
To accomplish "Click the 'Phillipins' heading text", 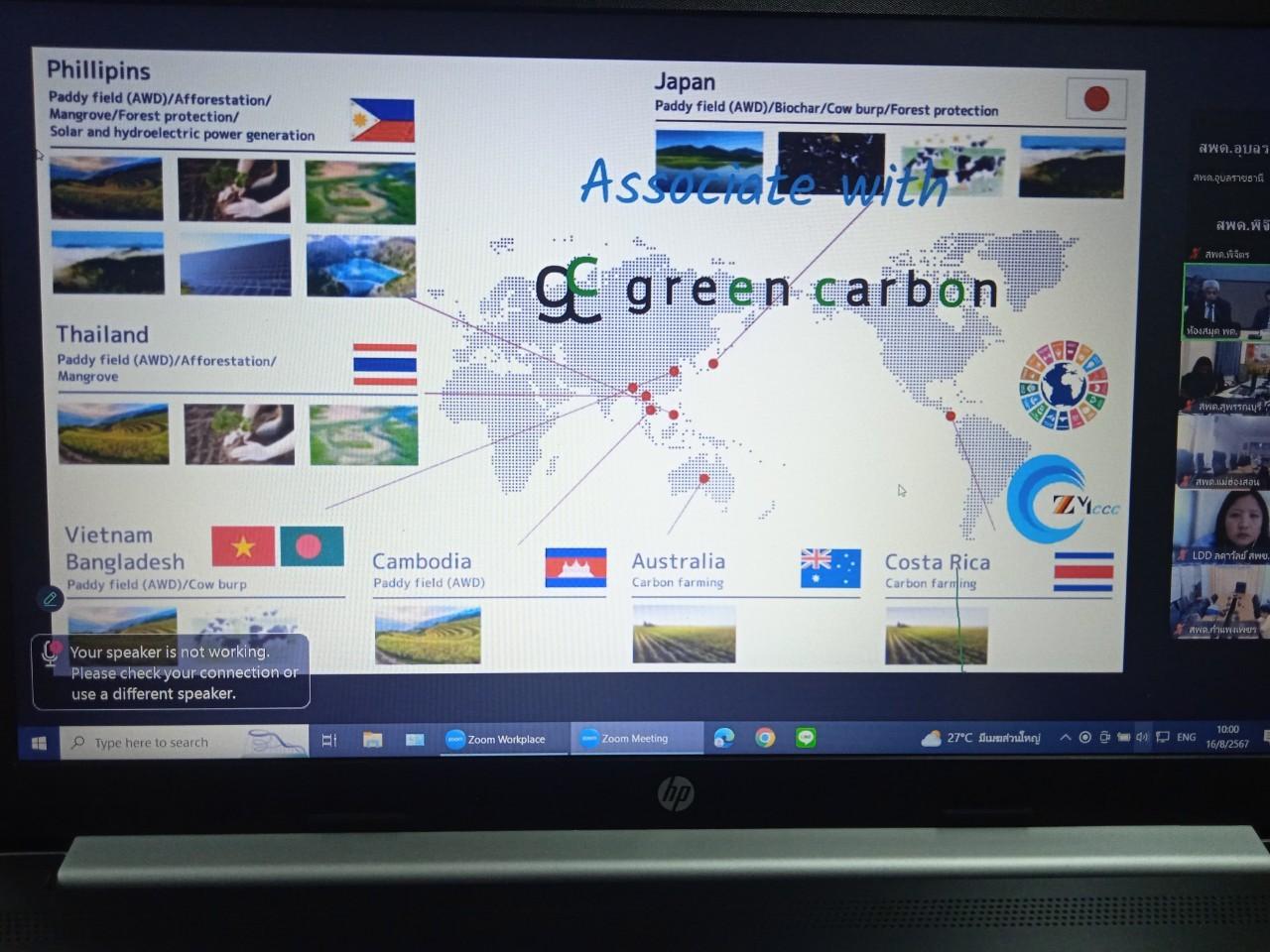I will pyautogui.click(x=98, y=70).
